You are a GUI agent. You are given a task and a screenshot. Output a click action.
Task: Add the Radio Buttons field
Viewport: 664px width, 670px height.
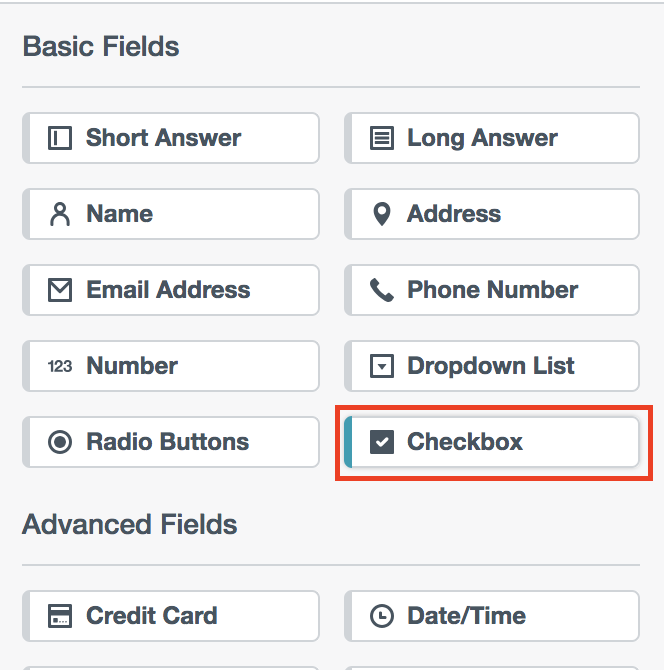(172, 442)
